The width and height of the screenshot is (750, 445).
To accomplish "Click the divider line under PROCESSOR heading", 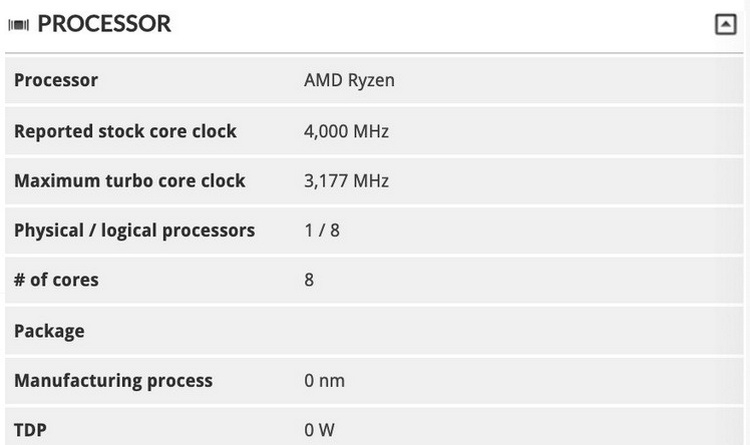I will (374, 53).
